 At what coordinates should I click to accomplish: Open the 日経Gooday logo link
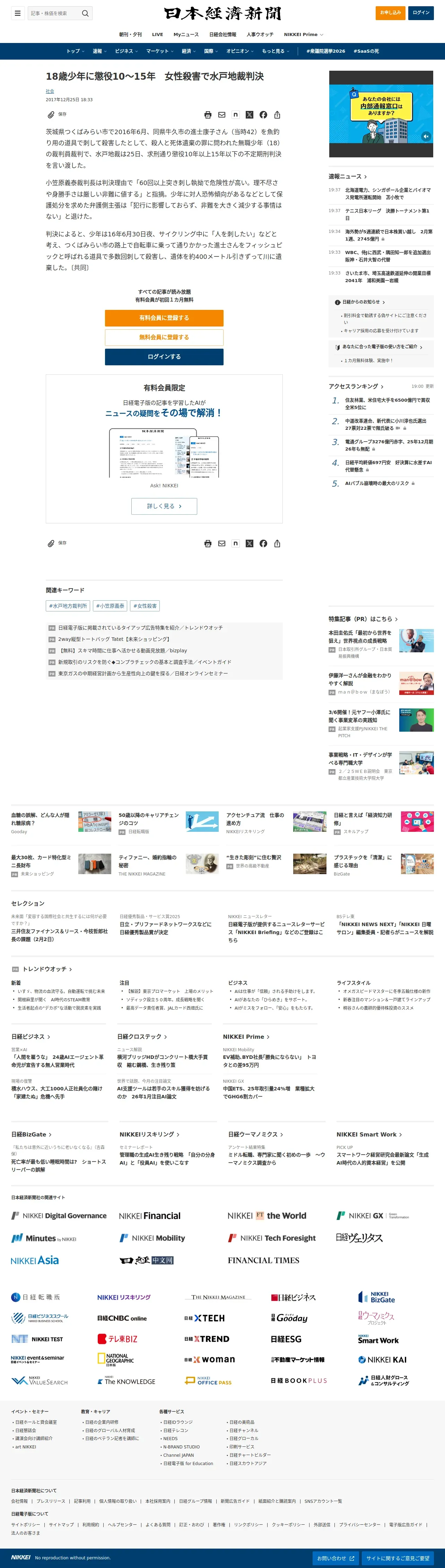click(289, 1318)
